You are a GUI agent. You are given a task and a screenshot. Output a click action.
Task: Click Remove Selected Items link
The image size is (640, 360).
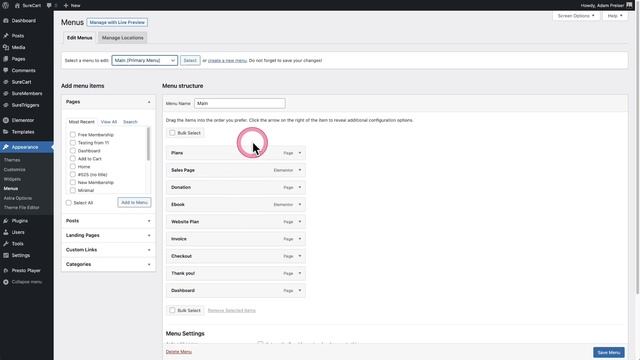tap(231, 311)
